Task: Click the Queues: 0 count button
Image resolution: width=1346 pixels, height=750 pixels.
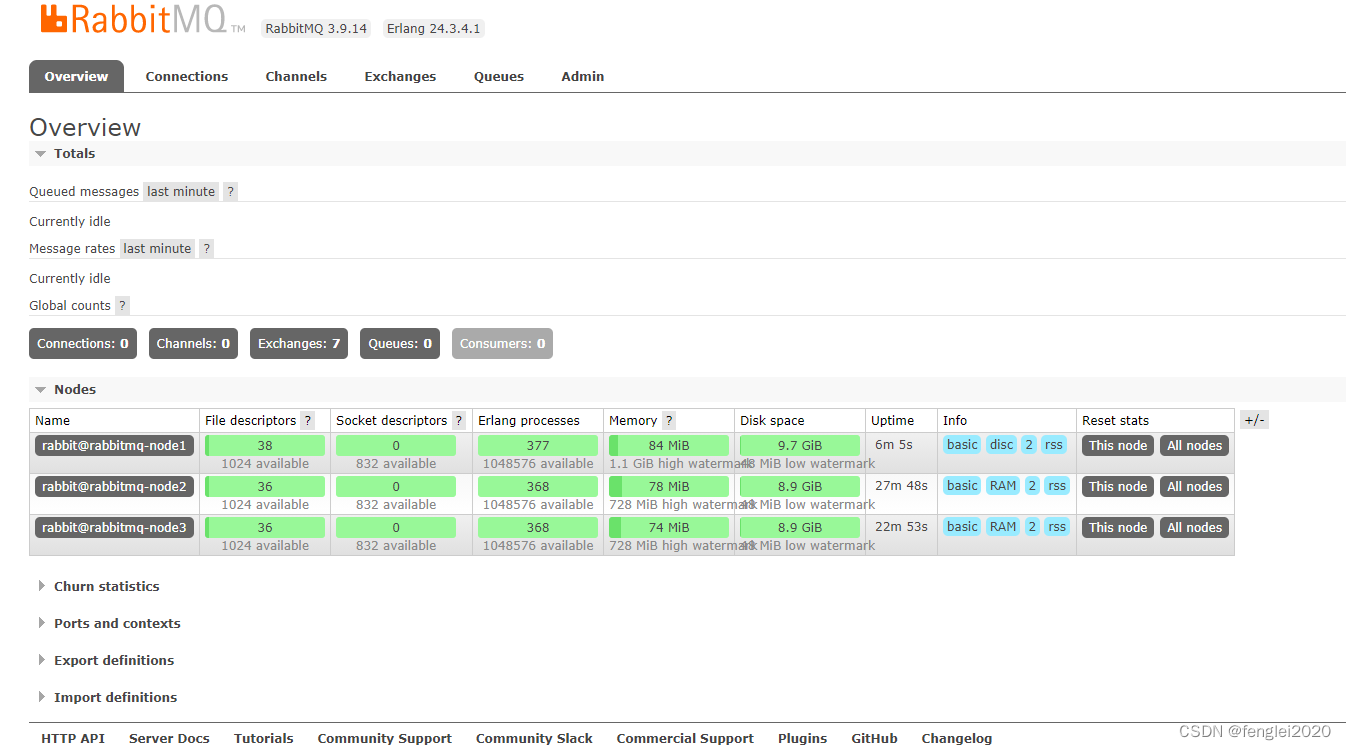Action: 400,344
